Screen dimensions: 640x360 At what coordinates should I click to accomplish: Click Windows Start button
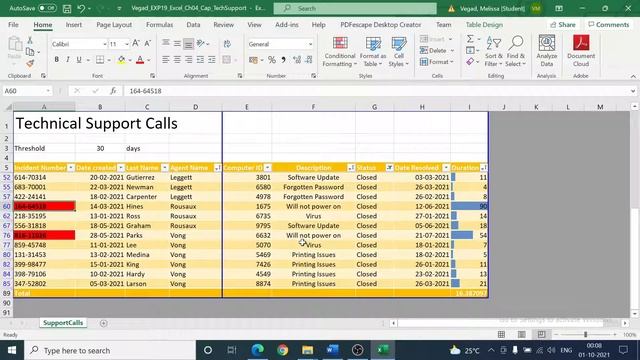12,350
